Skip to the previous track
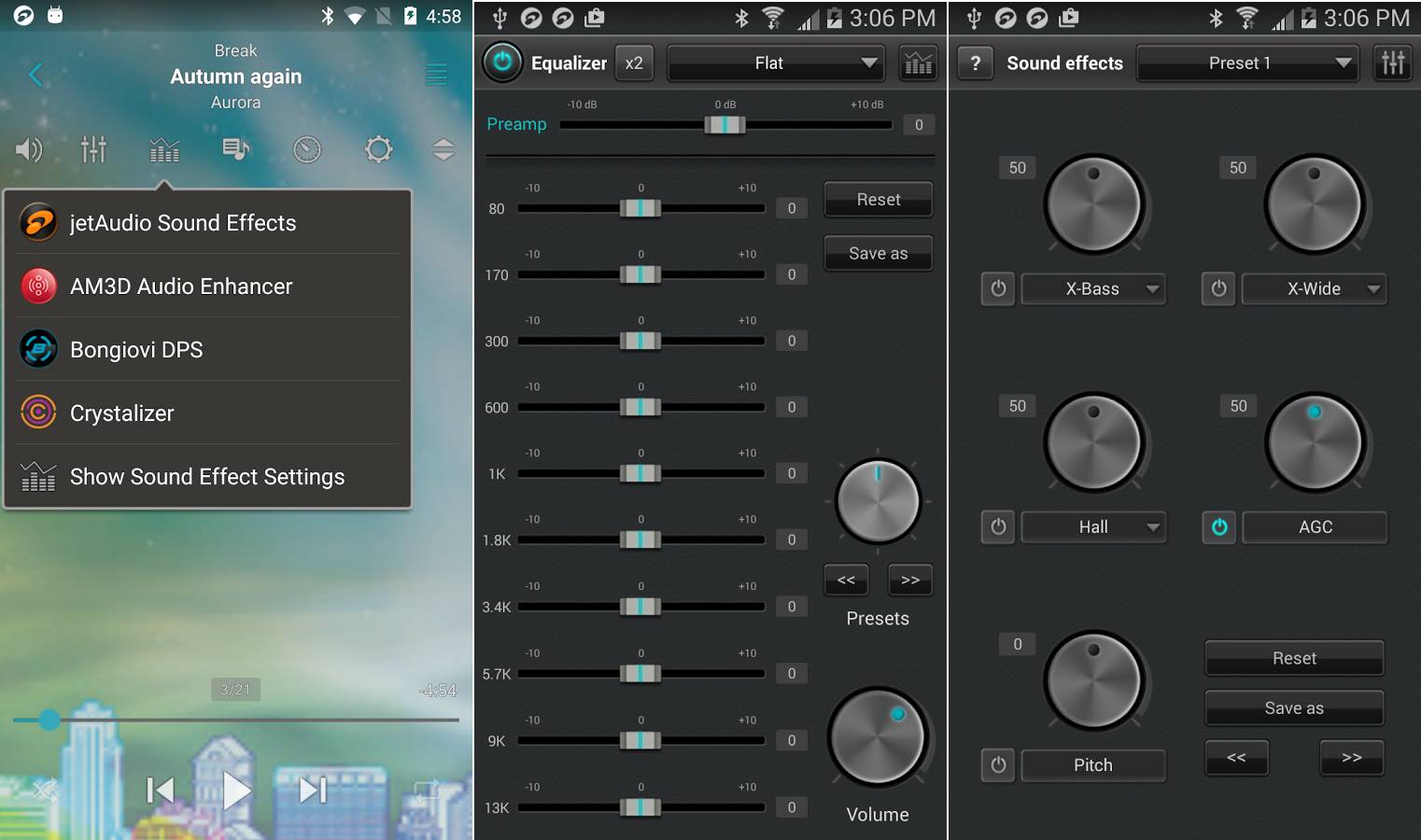This screenshot has height=840, width=1421. [161, 791]
